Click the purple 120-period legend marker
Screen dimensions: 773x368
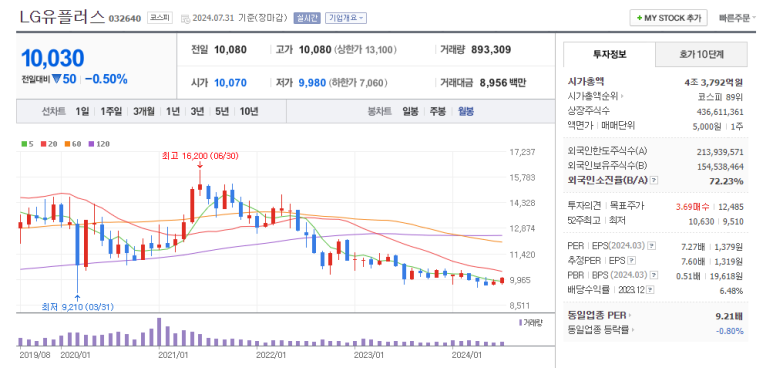click(x=91, y=144)
